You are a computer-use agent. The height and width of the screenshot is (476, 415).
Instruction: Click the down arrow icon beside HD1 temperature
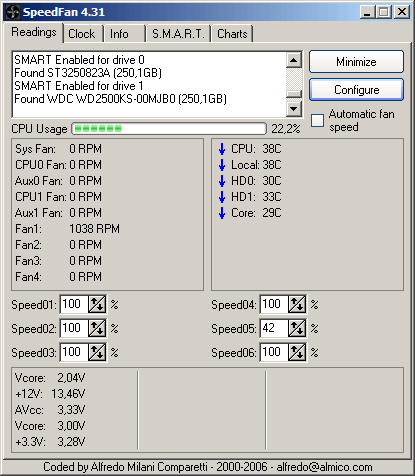coord(222,197)
